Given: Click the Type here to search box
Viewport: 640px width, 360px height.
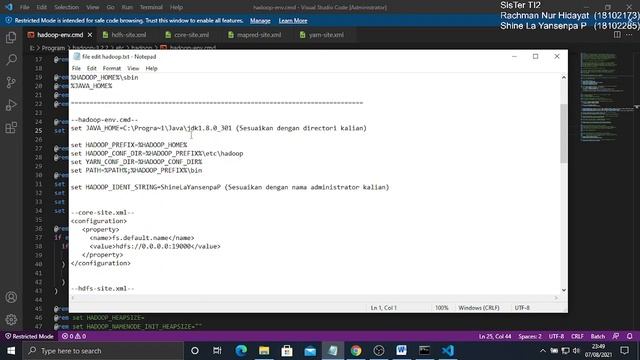Looking at the screenshot, I should pyautogui.click(x=103, y=351).
